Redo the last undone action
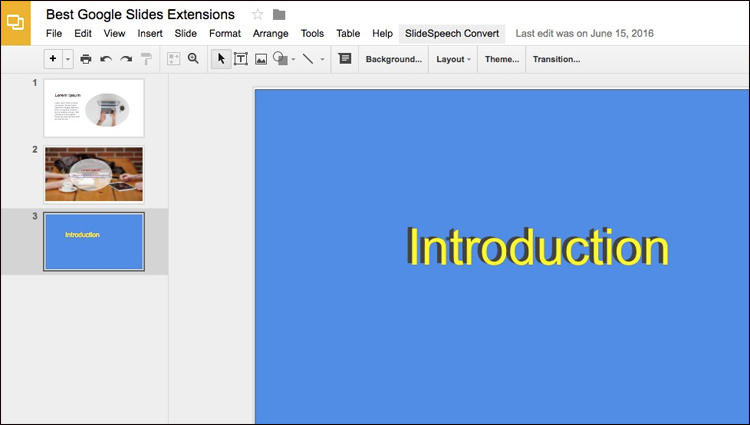 pos(126,59)
